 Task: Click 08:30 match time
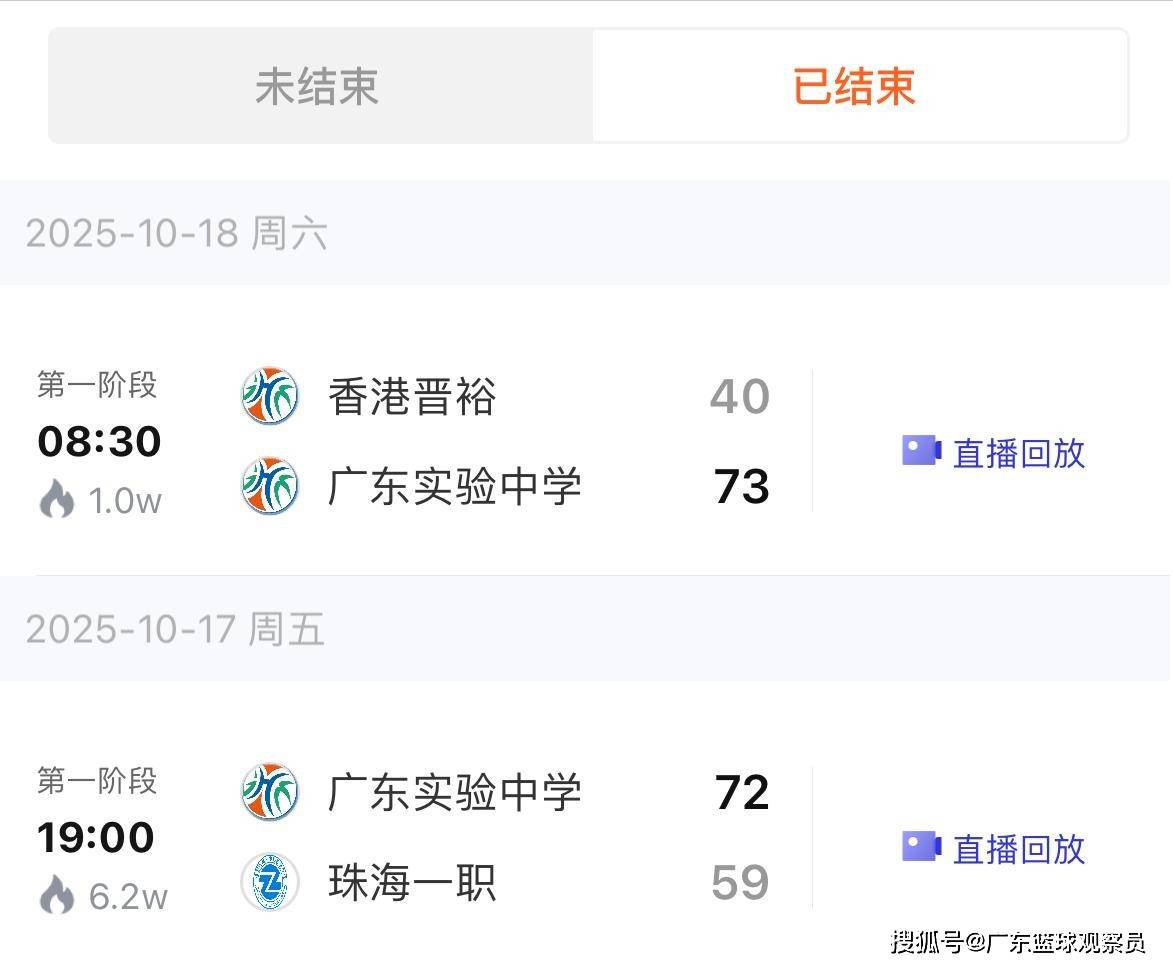[x=99, y=441]
